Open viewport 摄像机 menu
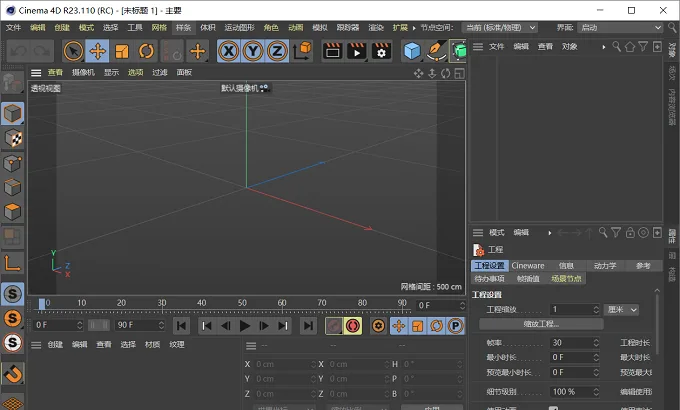Viewport: 680px width, 410px height. pyautogui.click(x=83, y=72)
